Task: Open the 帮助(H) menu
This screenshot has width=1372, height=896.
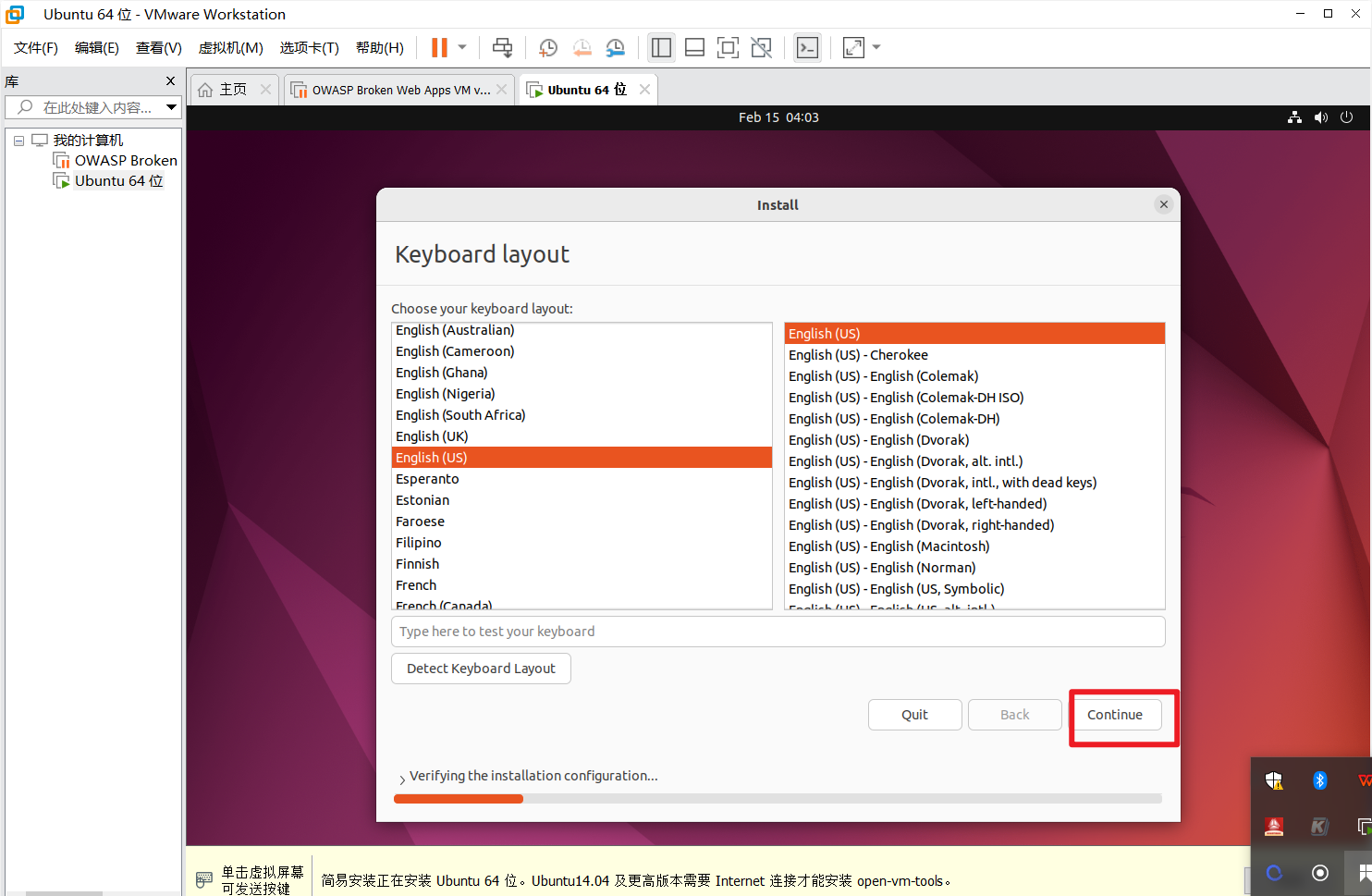Action: point(380,47)
